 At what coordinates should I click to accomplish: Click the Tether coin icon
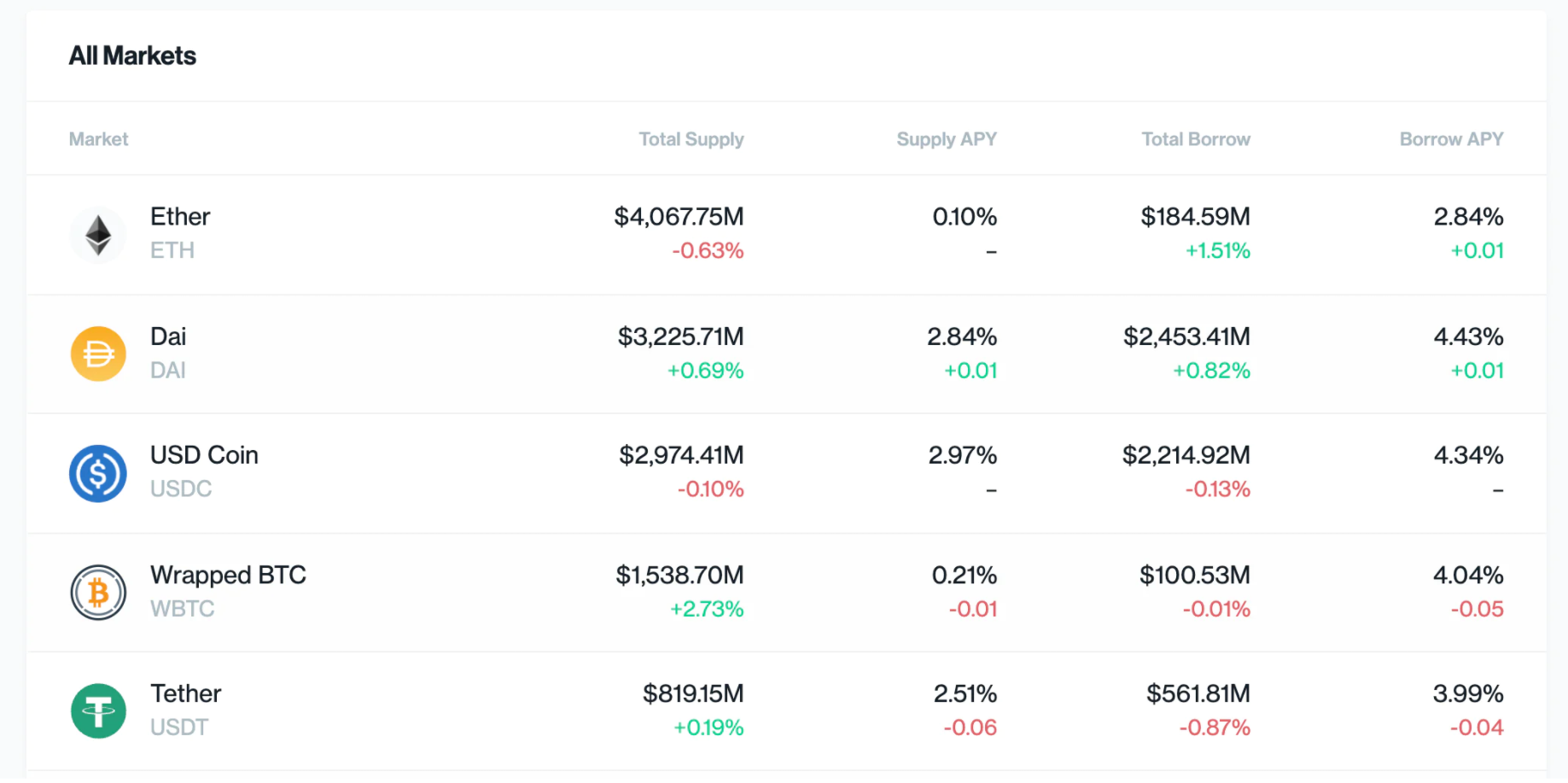click(98, 711)
